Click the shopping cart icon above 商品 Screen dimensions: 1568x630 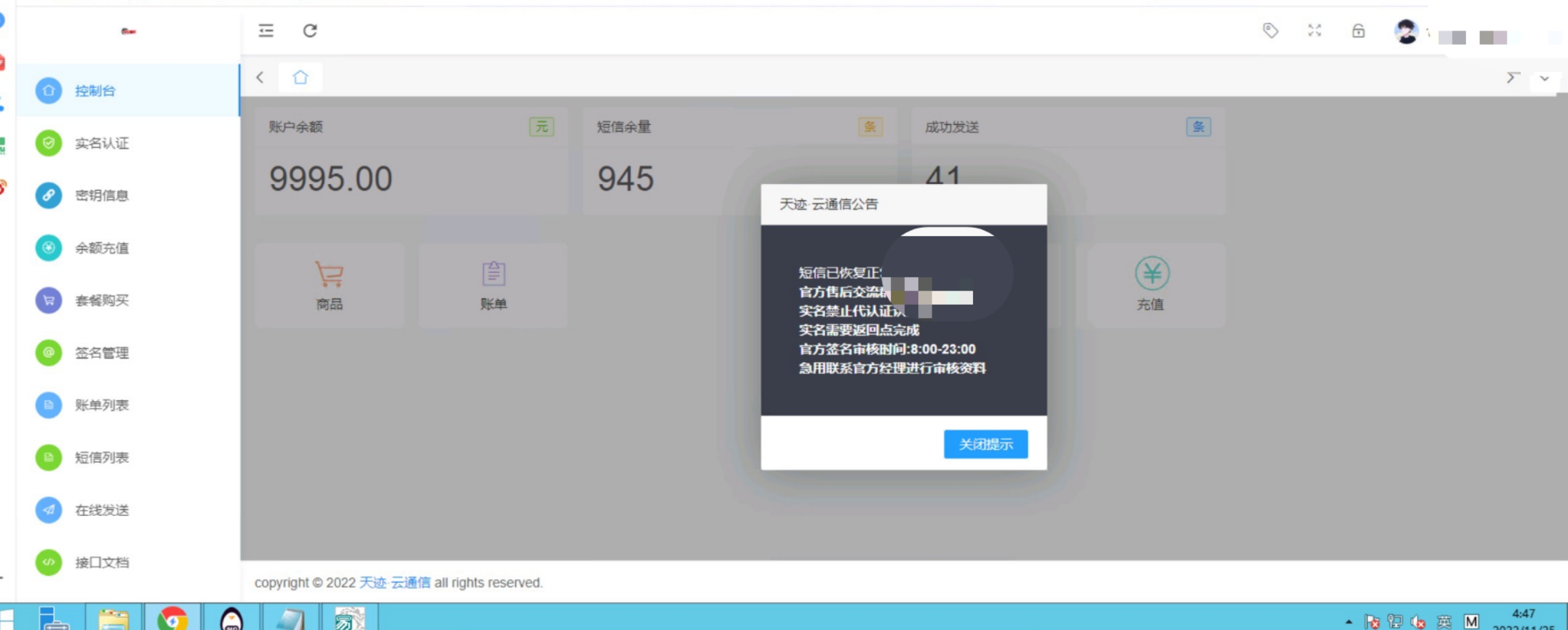point(329,275)
